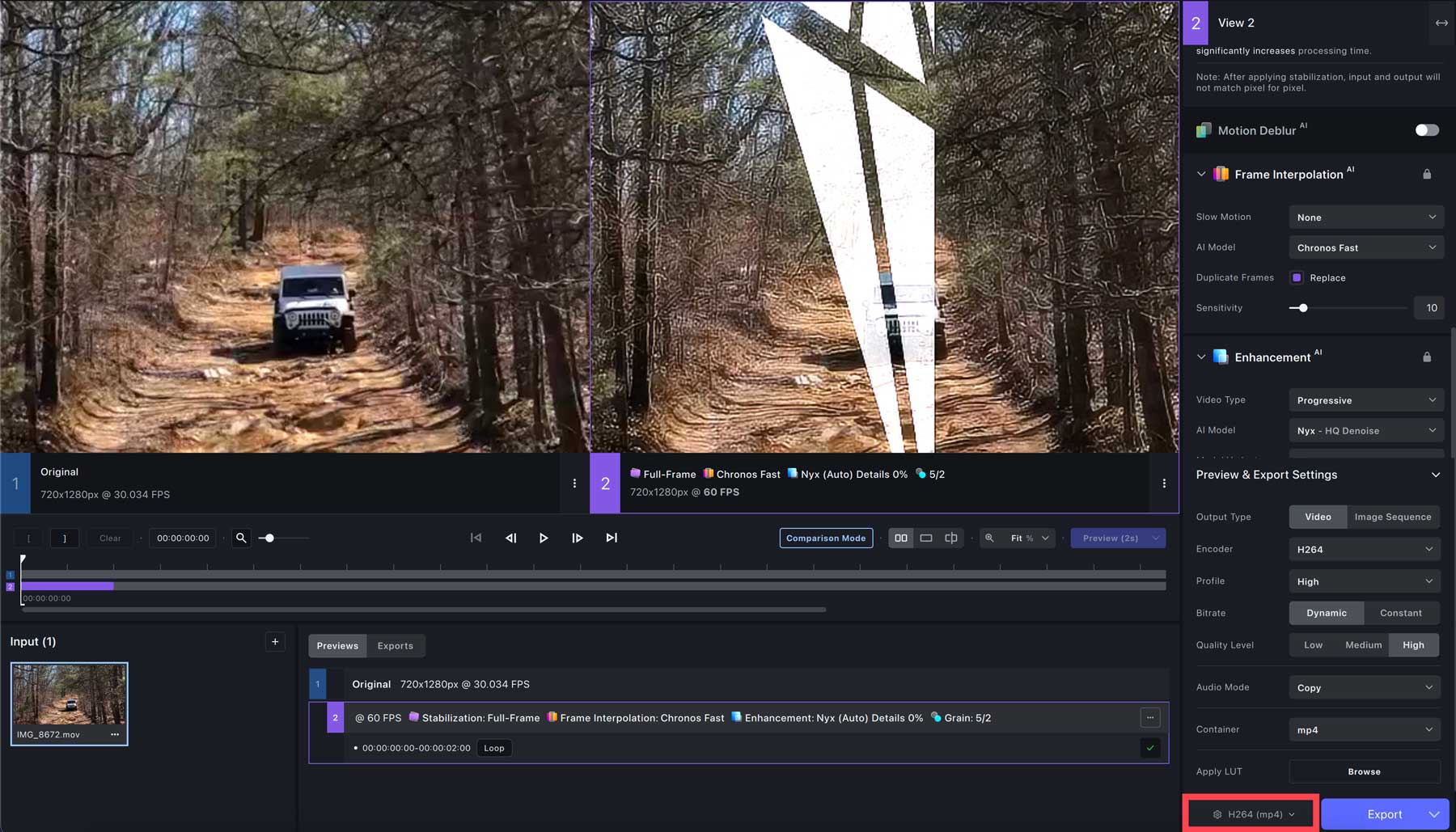Open the Container dropdown showing mp4

pyautogui.click(x=1364, y=729)
